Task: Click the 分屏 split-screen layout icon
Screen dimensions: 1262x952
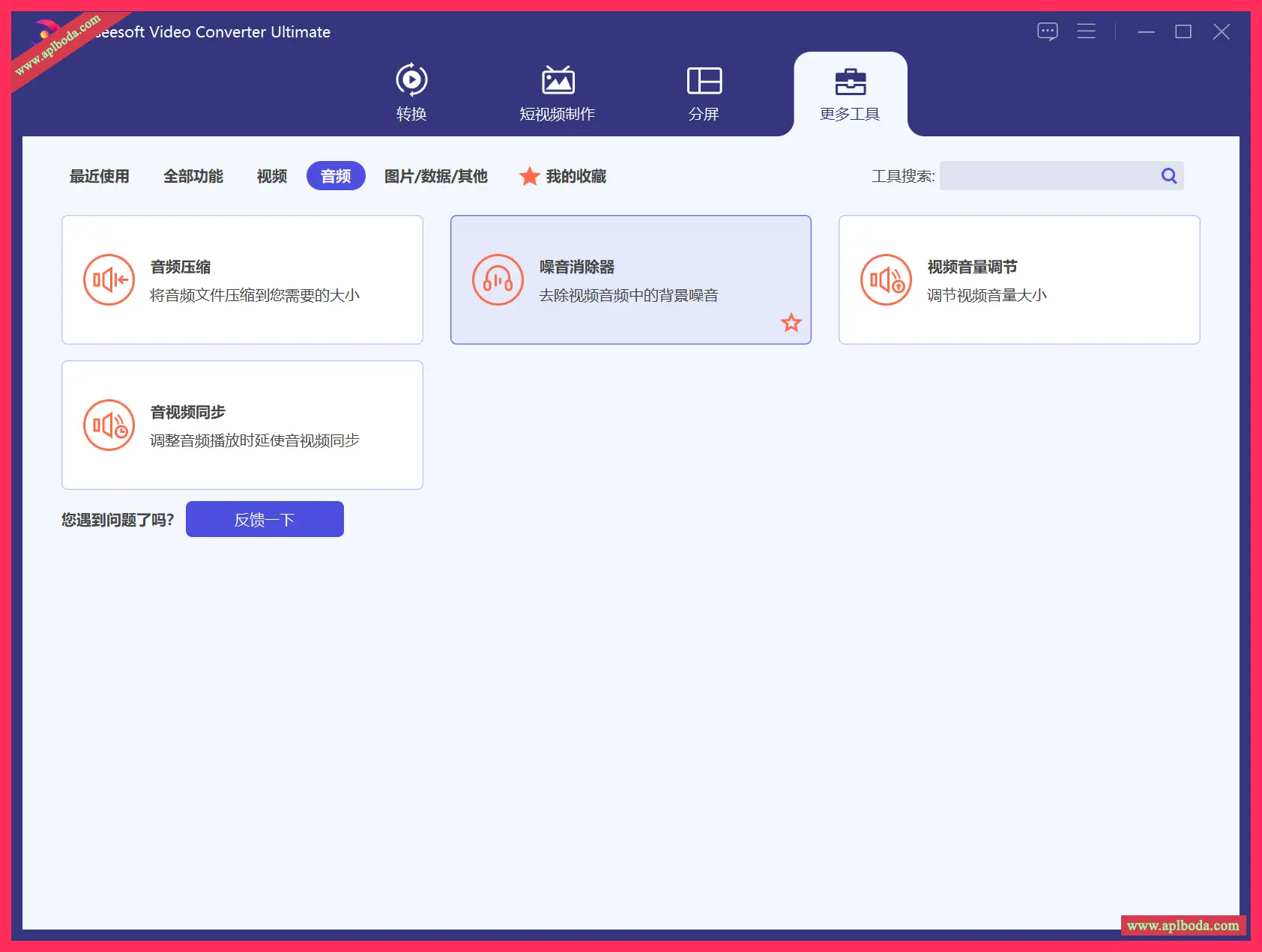Action: [704, 80]
